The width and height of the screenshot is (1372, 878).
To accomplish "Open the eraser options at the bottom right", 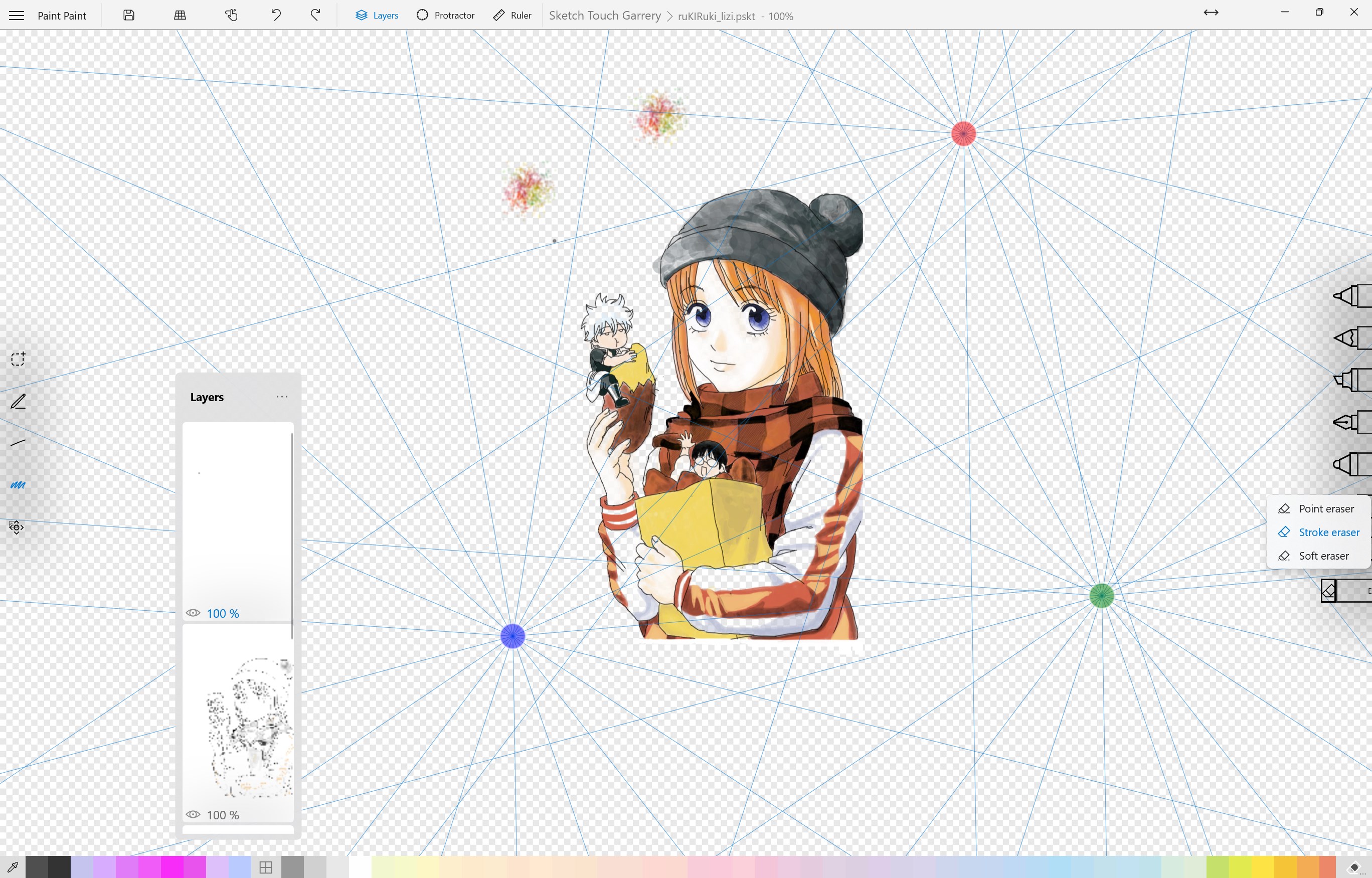I will click(x=1330, y=590).
